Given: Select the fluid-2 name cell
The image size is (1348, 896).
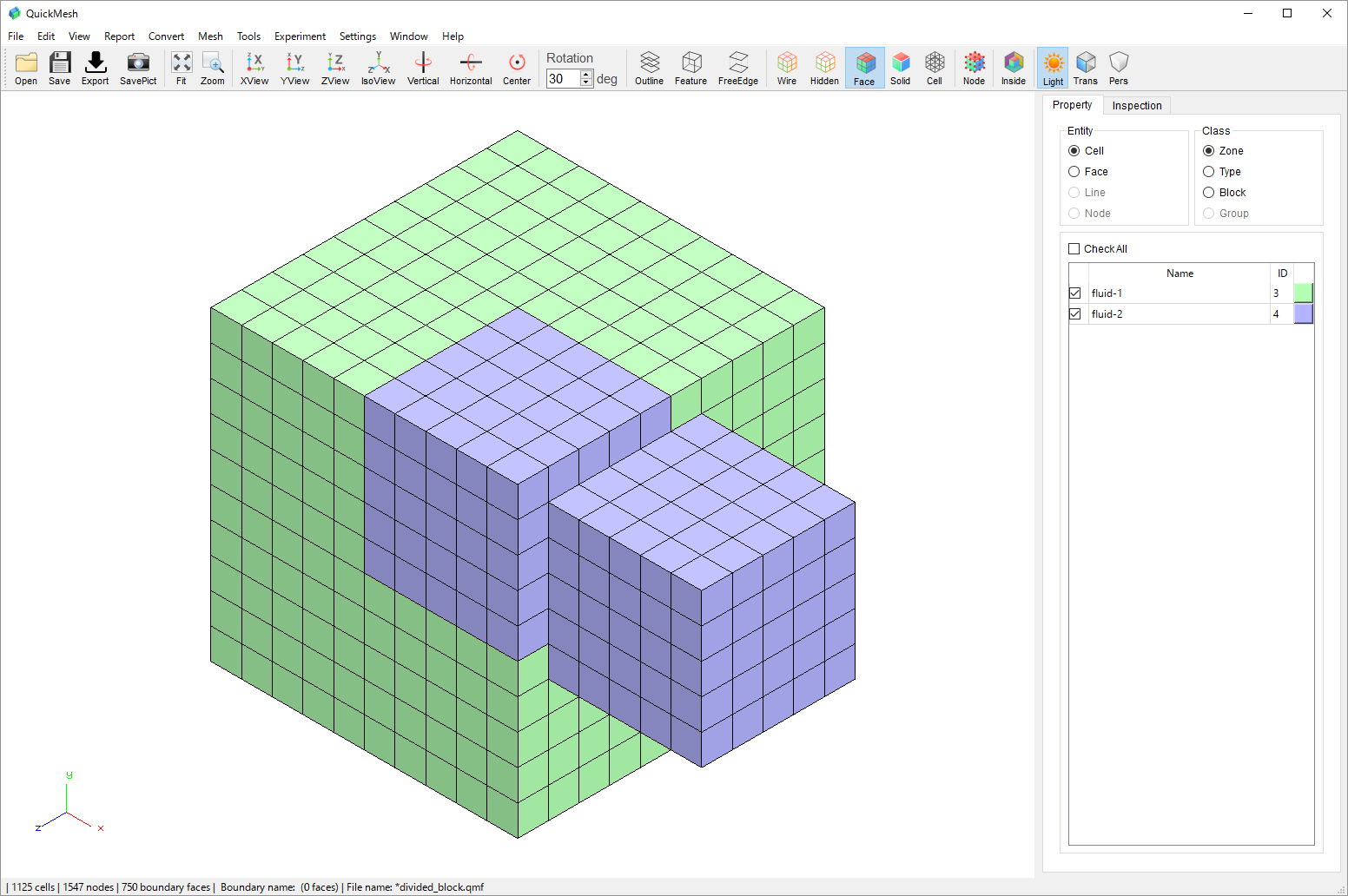Looking at the screenshot, I should point(1179,314).
